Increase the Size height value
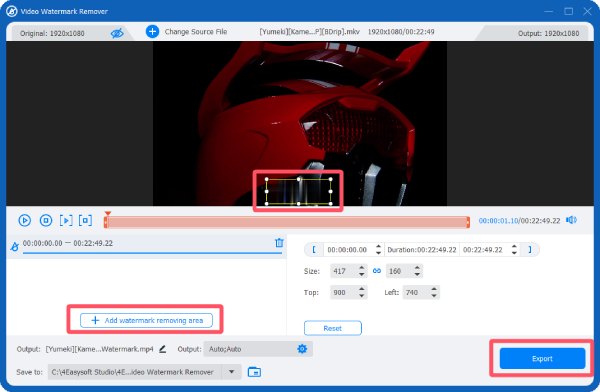 click(417, 268)
